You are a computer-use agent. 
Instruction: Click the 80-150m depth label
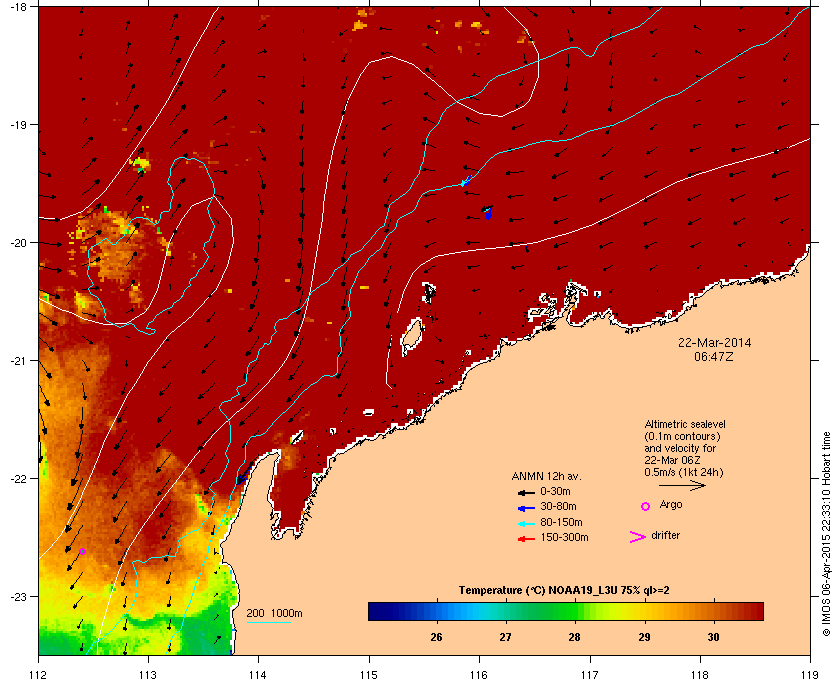pos(561,522)
